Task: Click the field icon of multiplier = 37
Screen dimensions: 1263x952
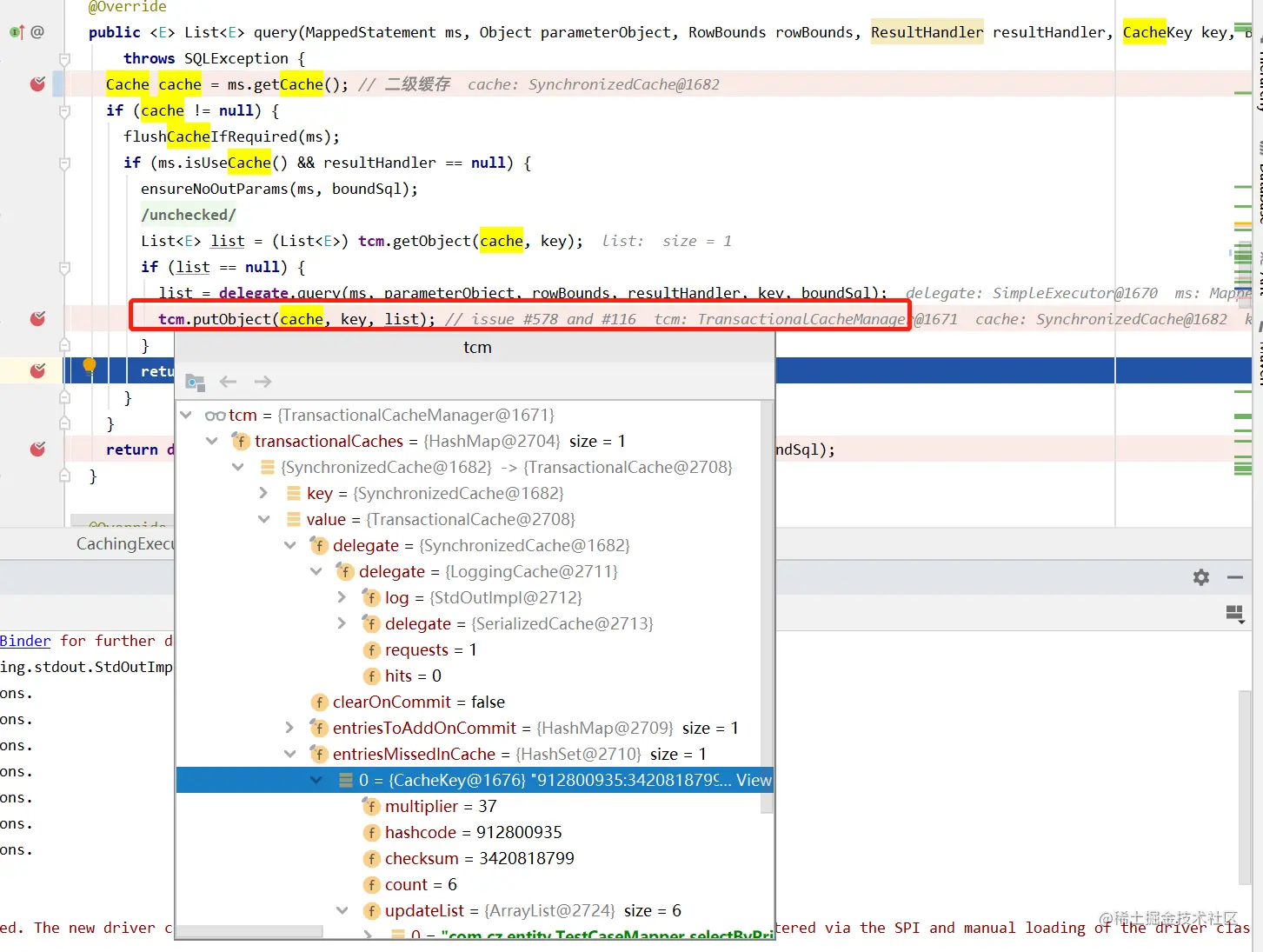Action: [x=371, y=807]
